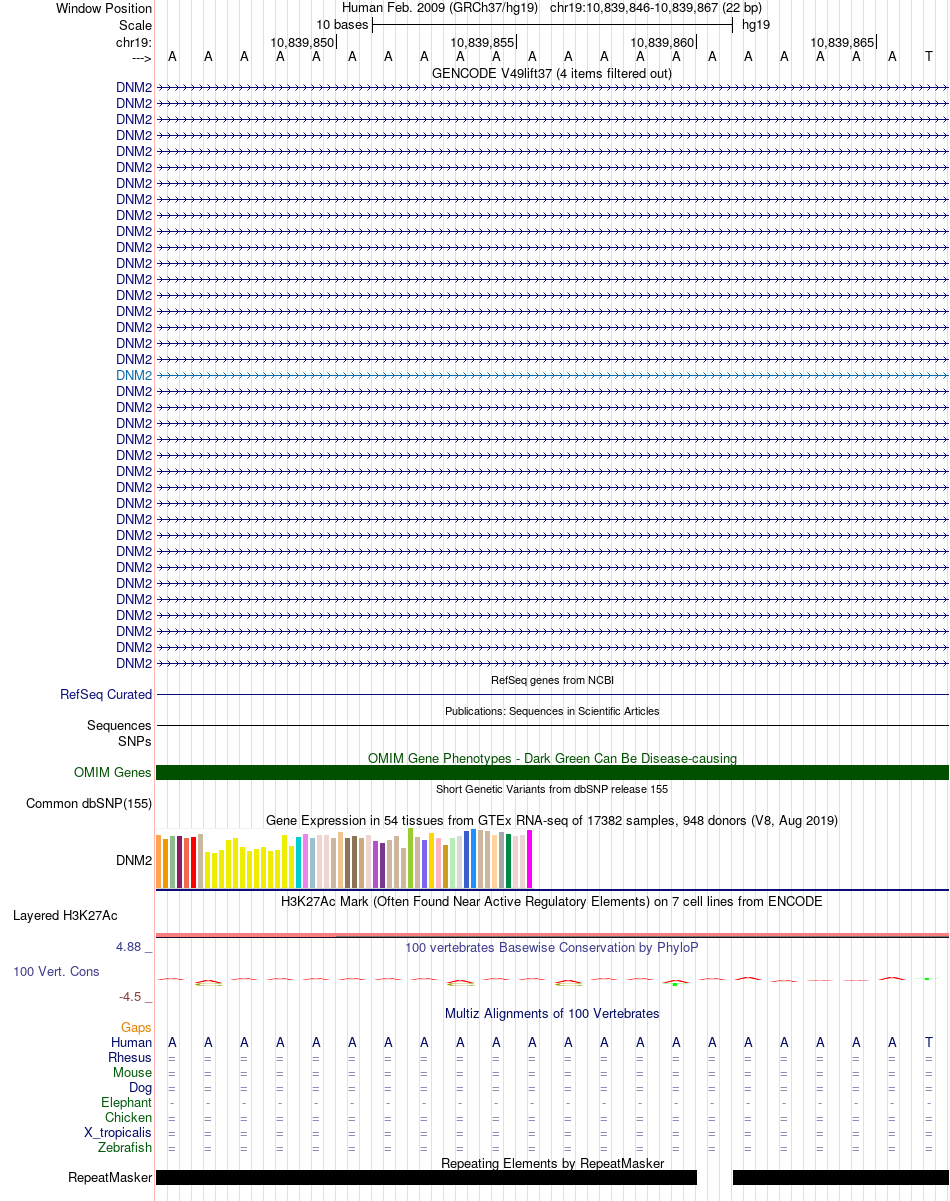950x1201 pixels.
Task: Select the Rhesus species label
Action: (x=130, y=1057)
